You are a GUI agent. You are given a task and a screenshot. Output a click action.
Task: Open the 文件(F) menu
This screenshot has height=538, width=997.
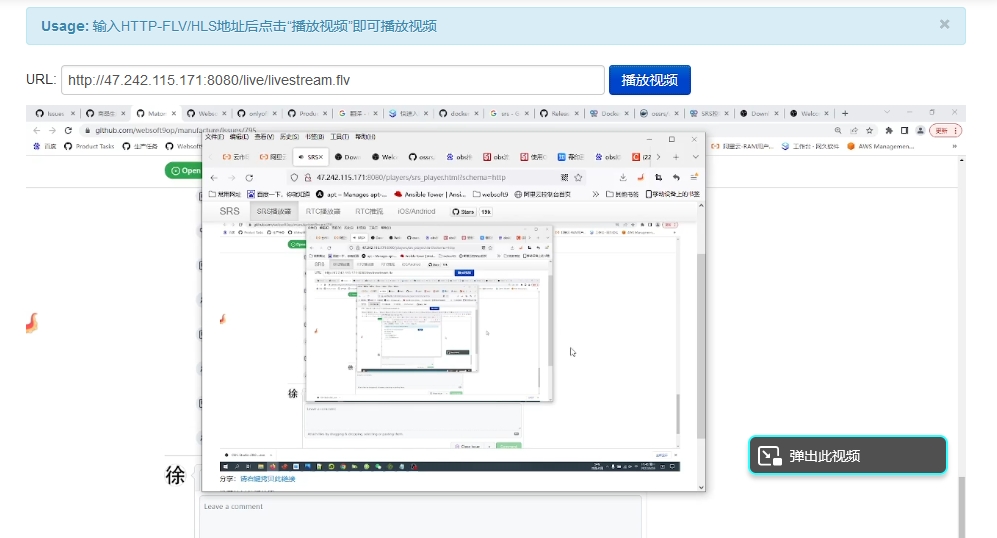pos(214,136)
